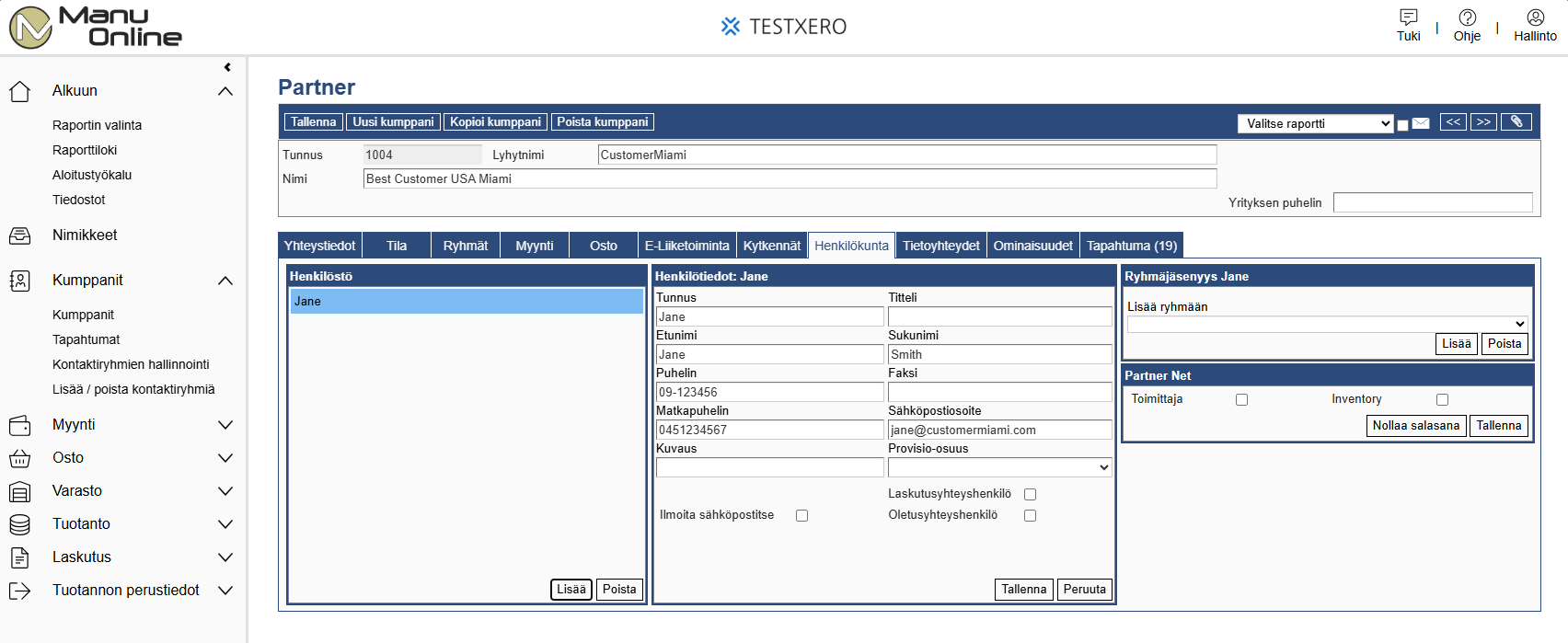This screenshot has width=1568, height=643.
Task: Click the Tuotanto database icon
Action: pos(19,524)
